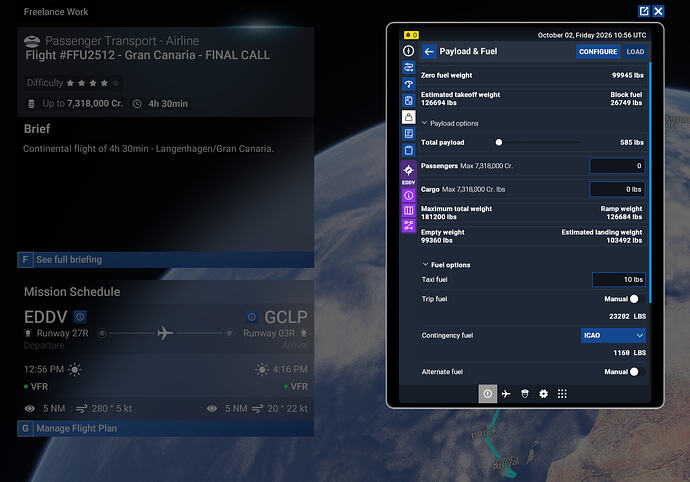Click the departure wind '280 ° 5 kt'

pyautogui.click(x=112, y=408)
